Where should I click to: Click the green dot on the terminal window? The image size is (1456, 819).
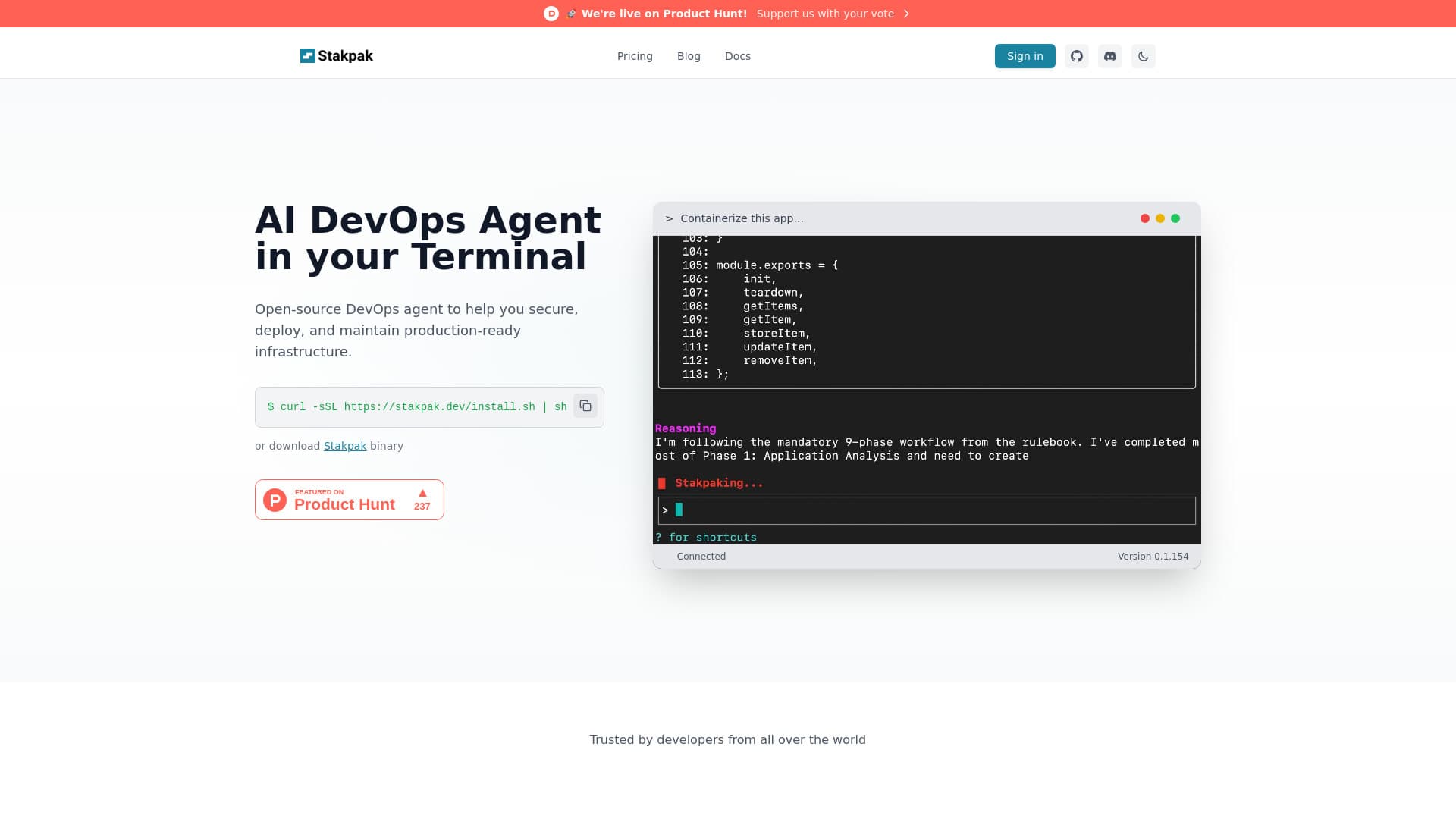click(1176, 218)
